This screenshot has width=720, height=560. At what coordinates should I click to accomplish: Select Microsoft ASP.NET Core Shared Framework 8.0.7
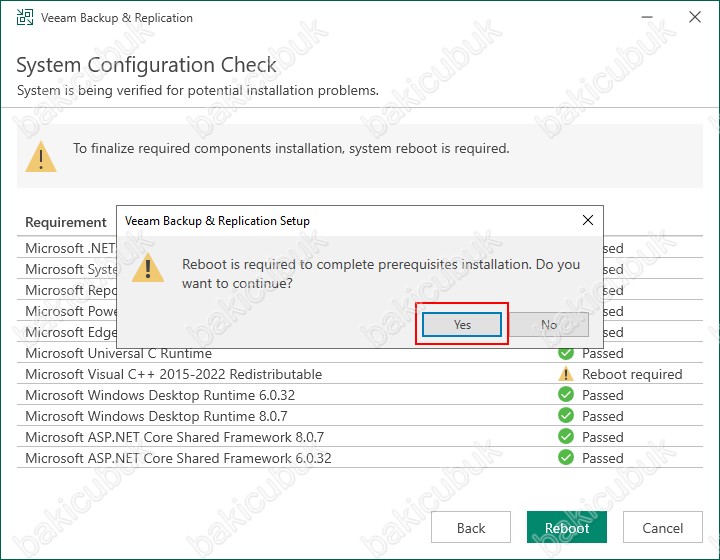(x=360, y=437)
